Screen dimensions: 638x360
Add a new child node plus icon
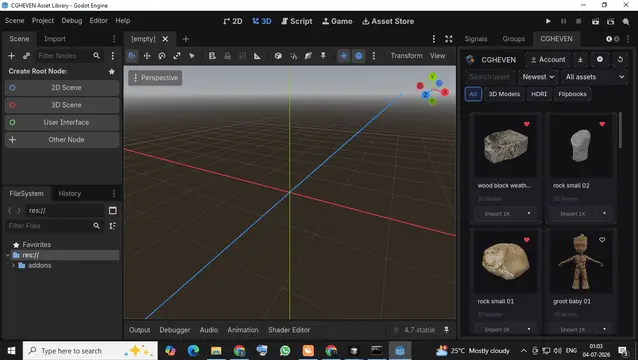pos(11,56)
